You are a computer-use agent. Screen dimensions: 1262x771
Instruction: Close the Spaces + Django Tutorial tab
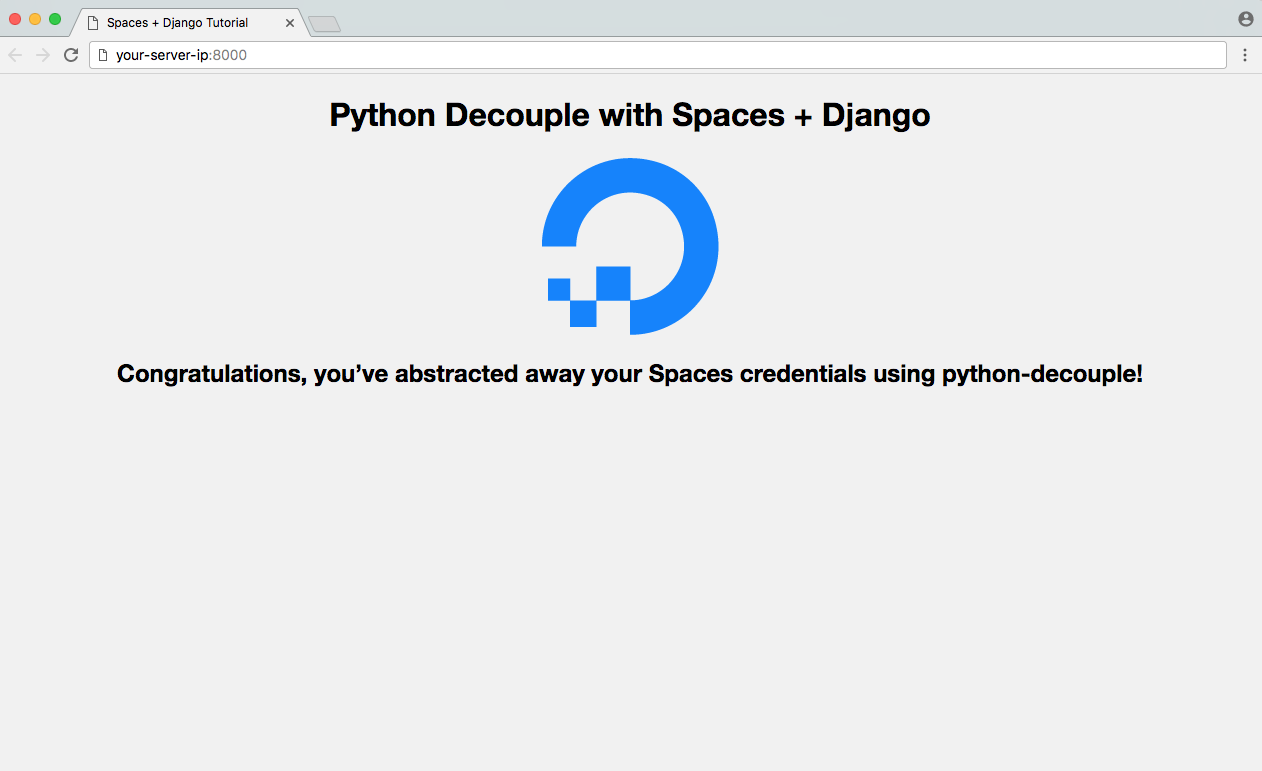pyautogui.click(x=290, y=23)
